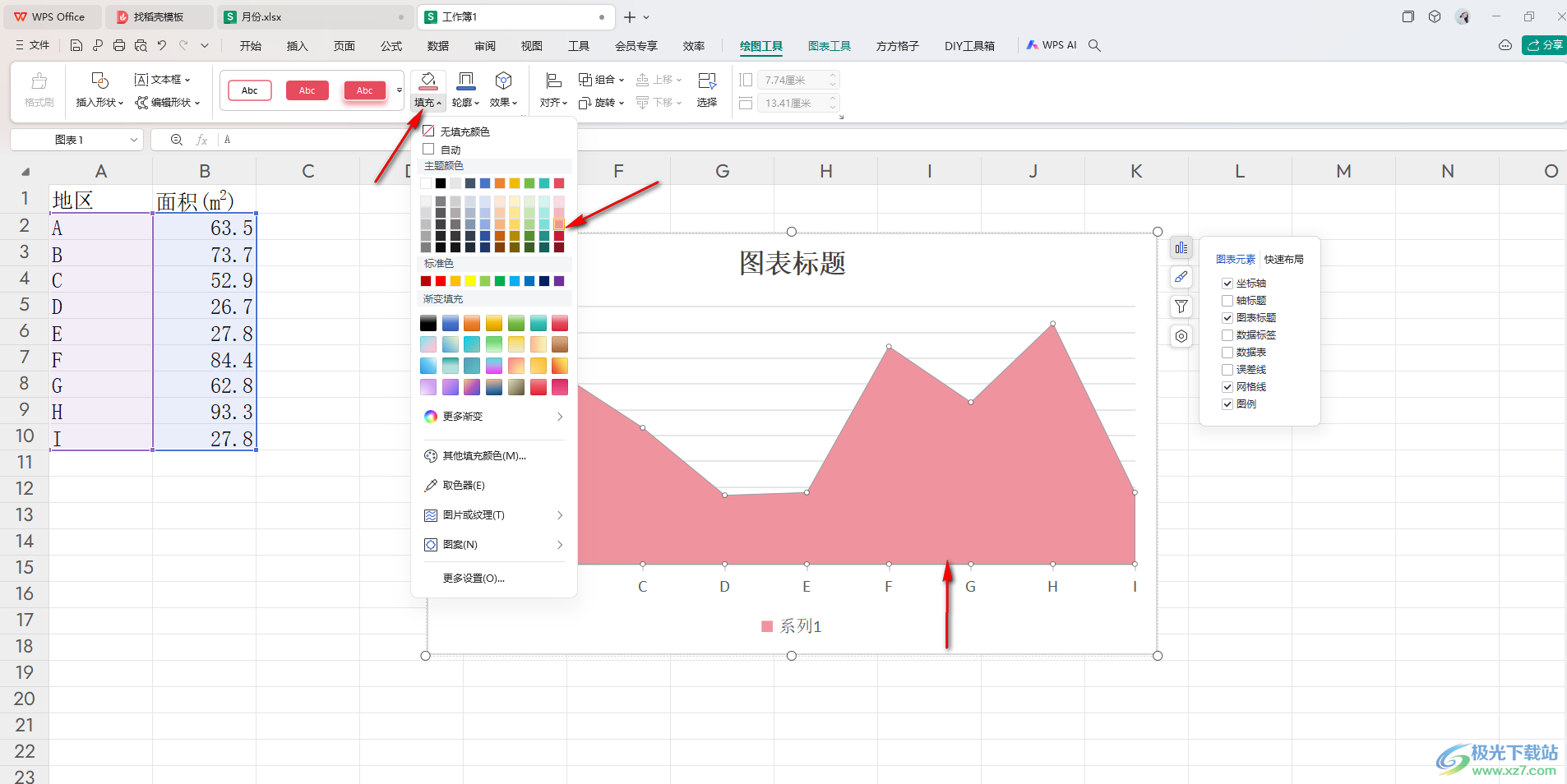Click the Edit Shape (编辑形状) icon
Viewport: 1567px width, 784px height.
click(x=142, y=103)
